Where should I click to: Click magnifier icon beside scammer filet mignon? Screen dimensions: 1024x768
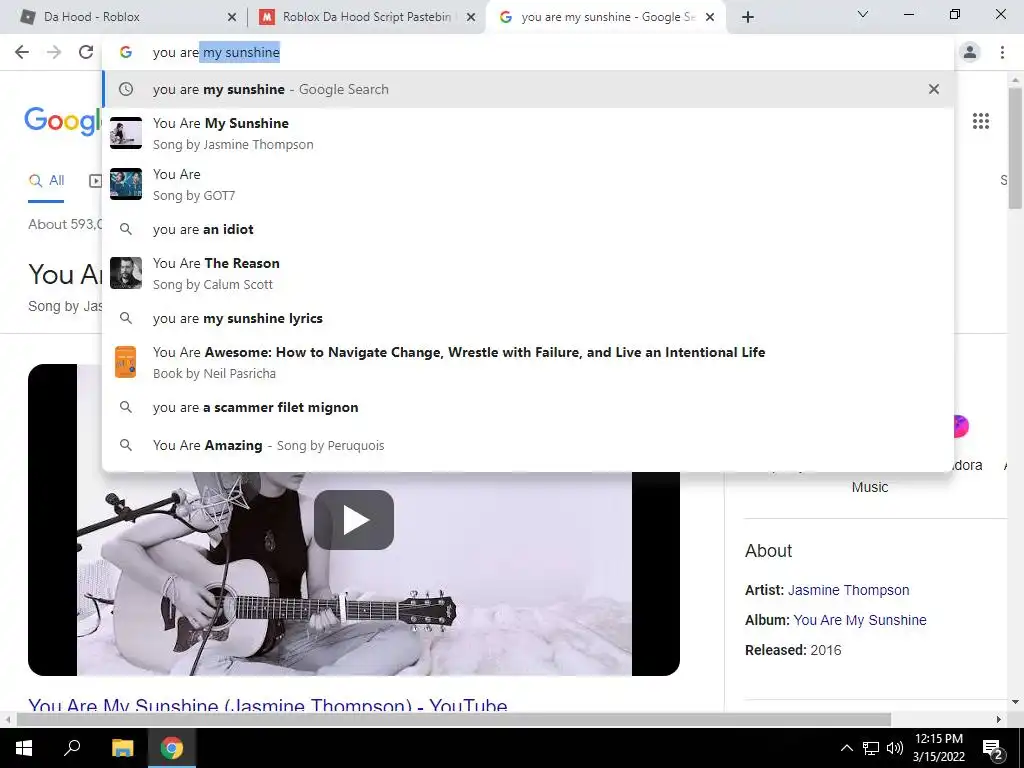[125, 407]
